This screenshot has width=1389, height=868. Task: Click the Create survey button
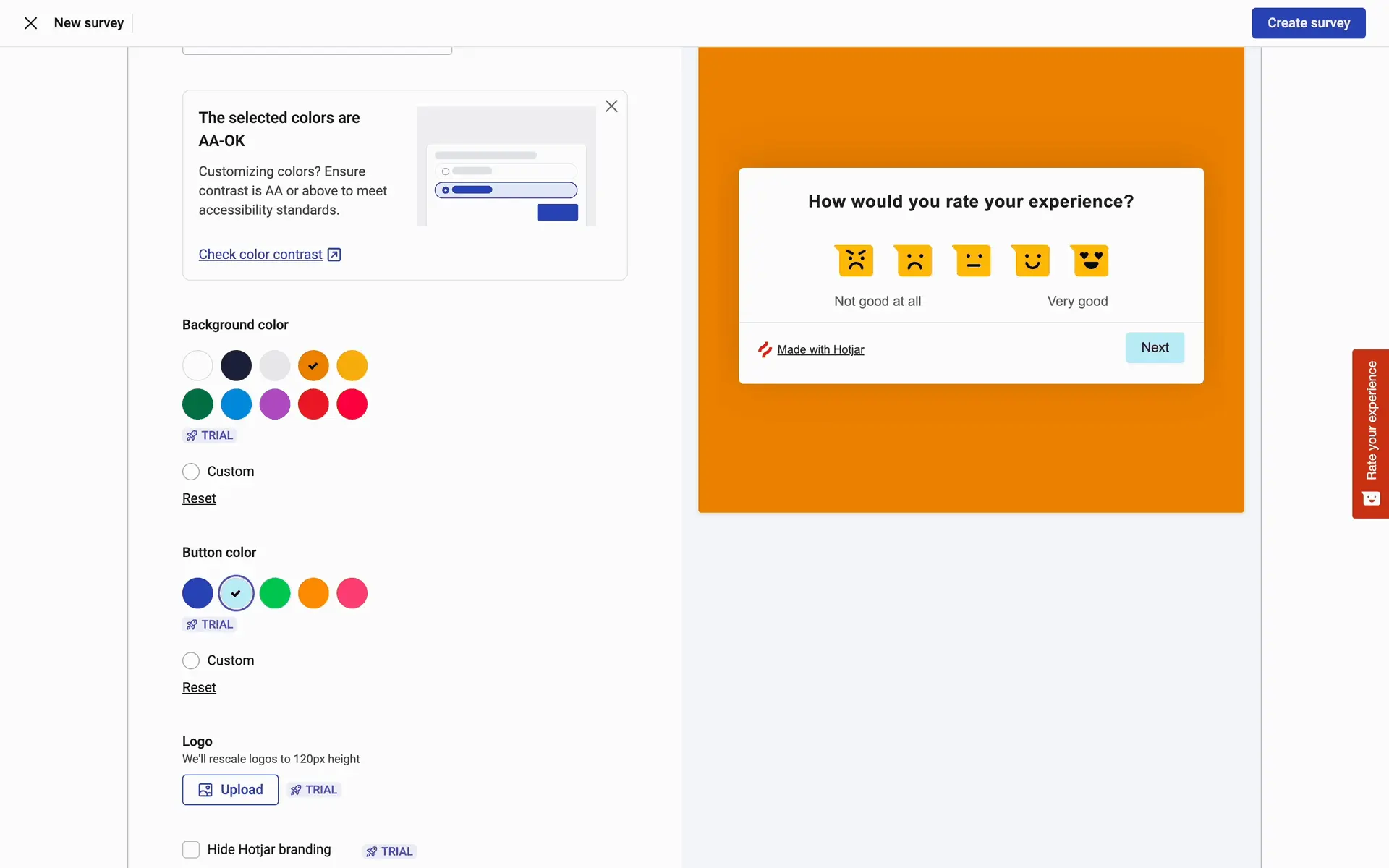click(1308, 23)
